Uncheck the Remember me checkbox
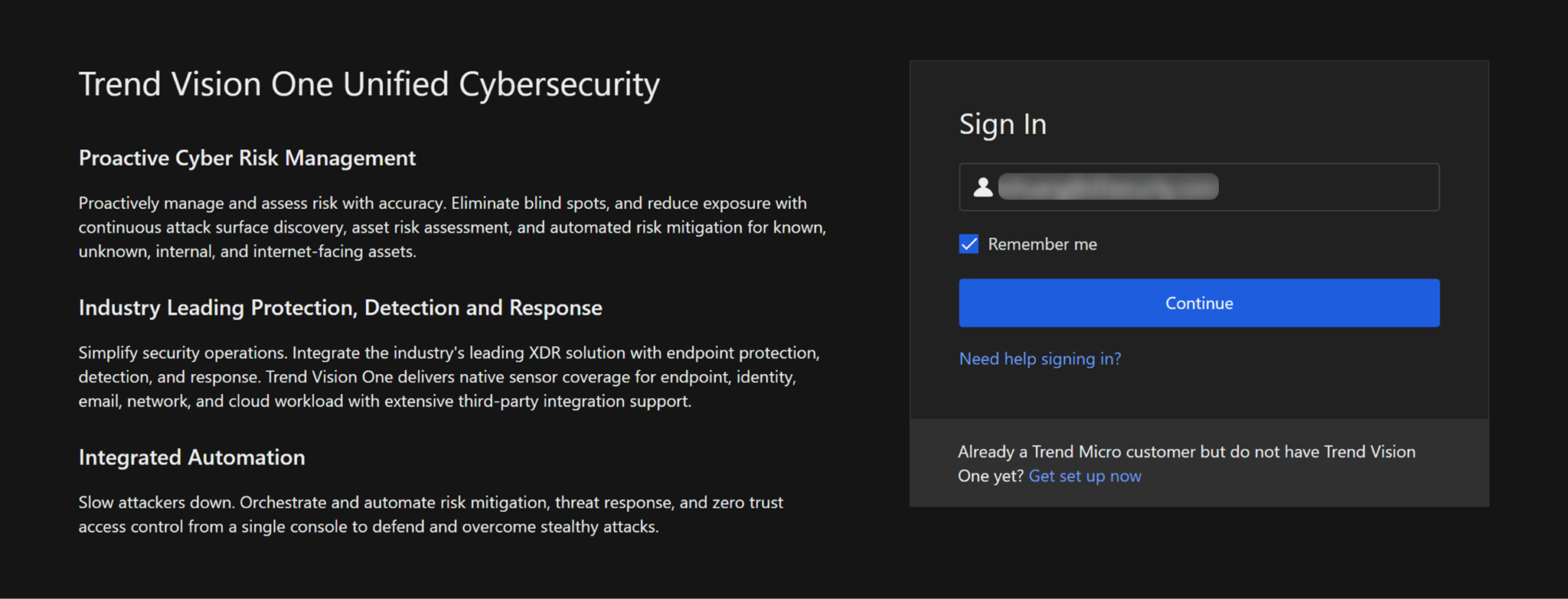 click(x=969, y=244)
